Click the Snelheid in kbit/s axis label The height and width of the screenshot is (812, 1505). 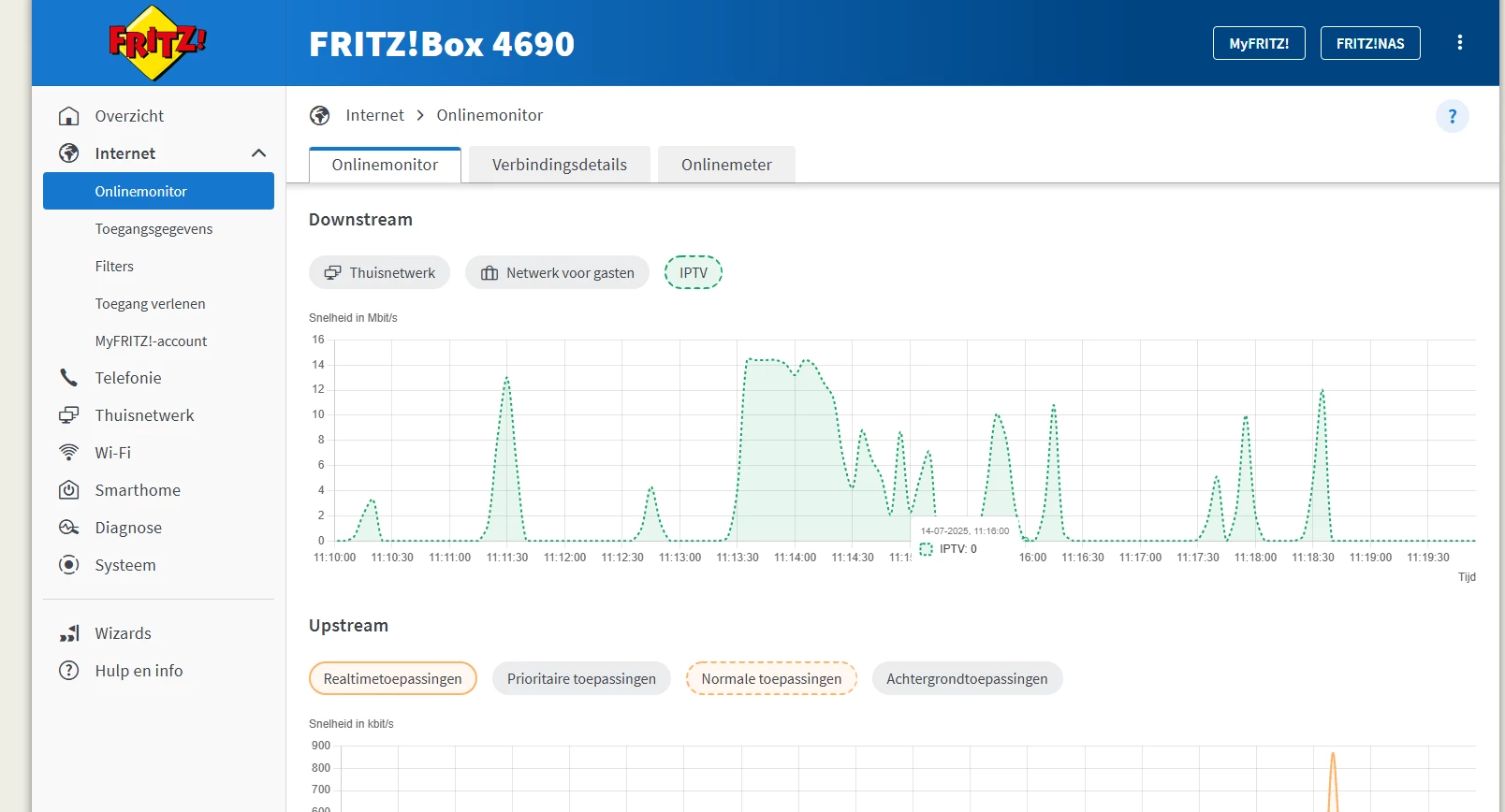[351, 724]
